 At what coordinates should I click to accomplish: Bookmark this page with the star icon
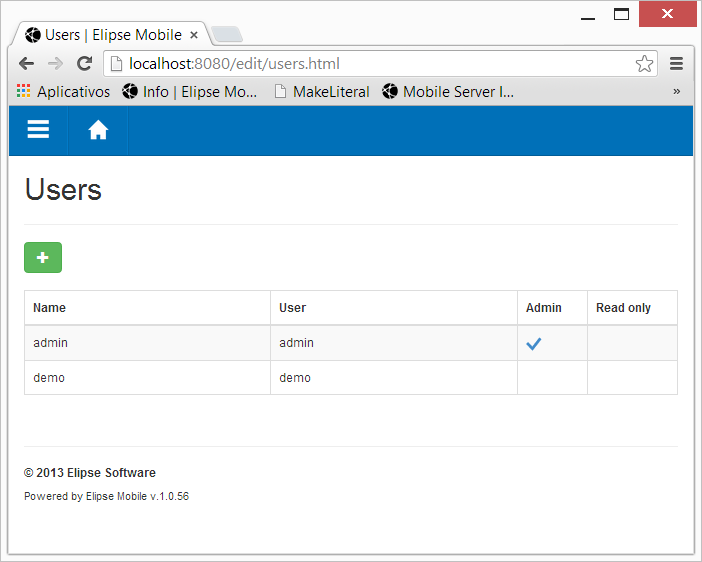(x=644, y=64)
